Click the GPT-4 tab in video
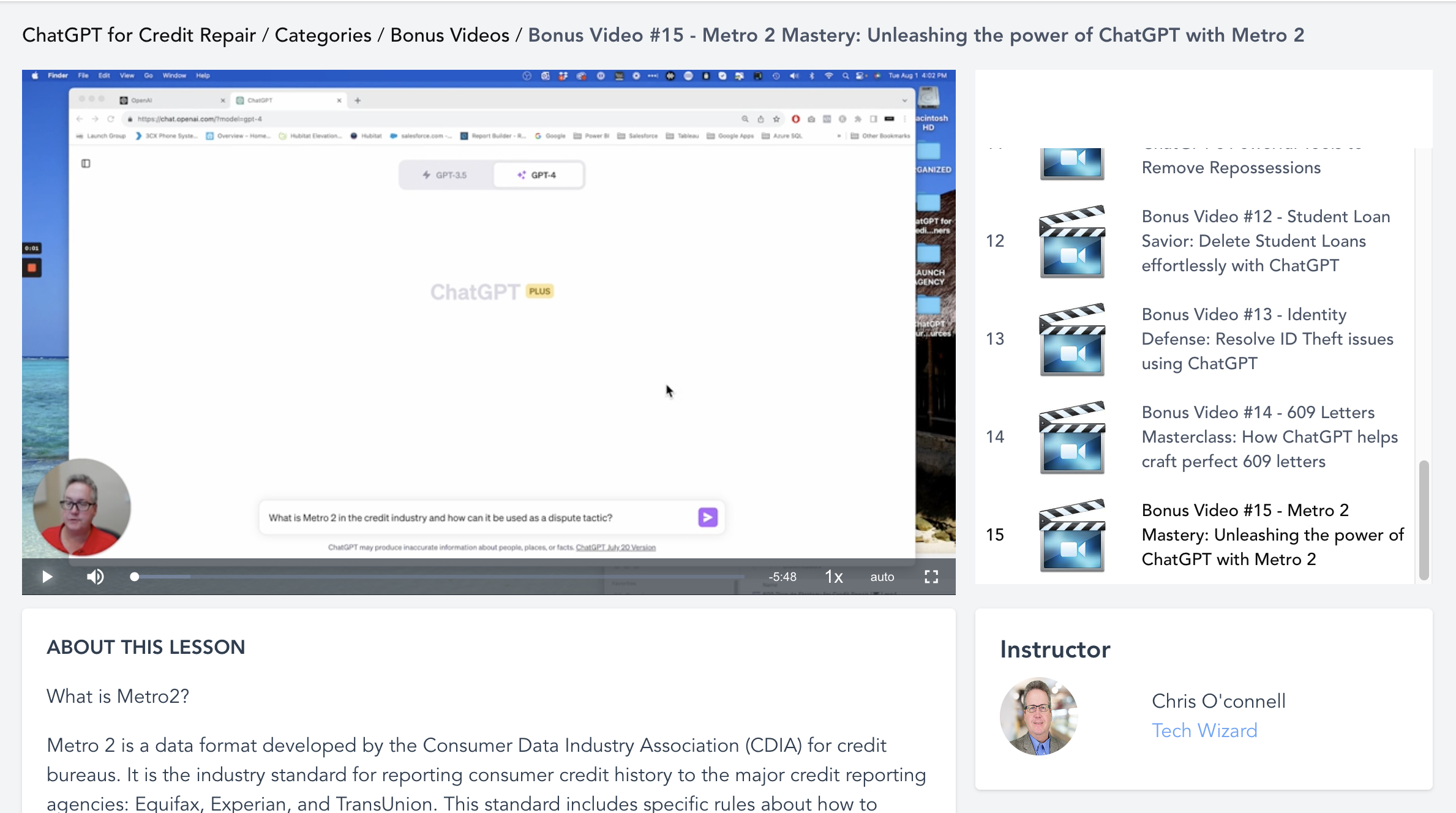The height and width of the screenshot is (813, 1456). 537,175
